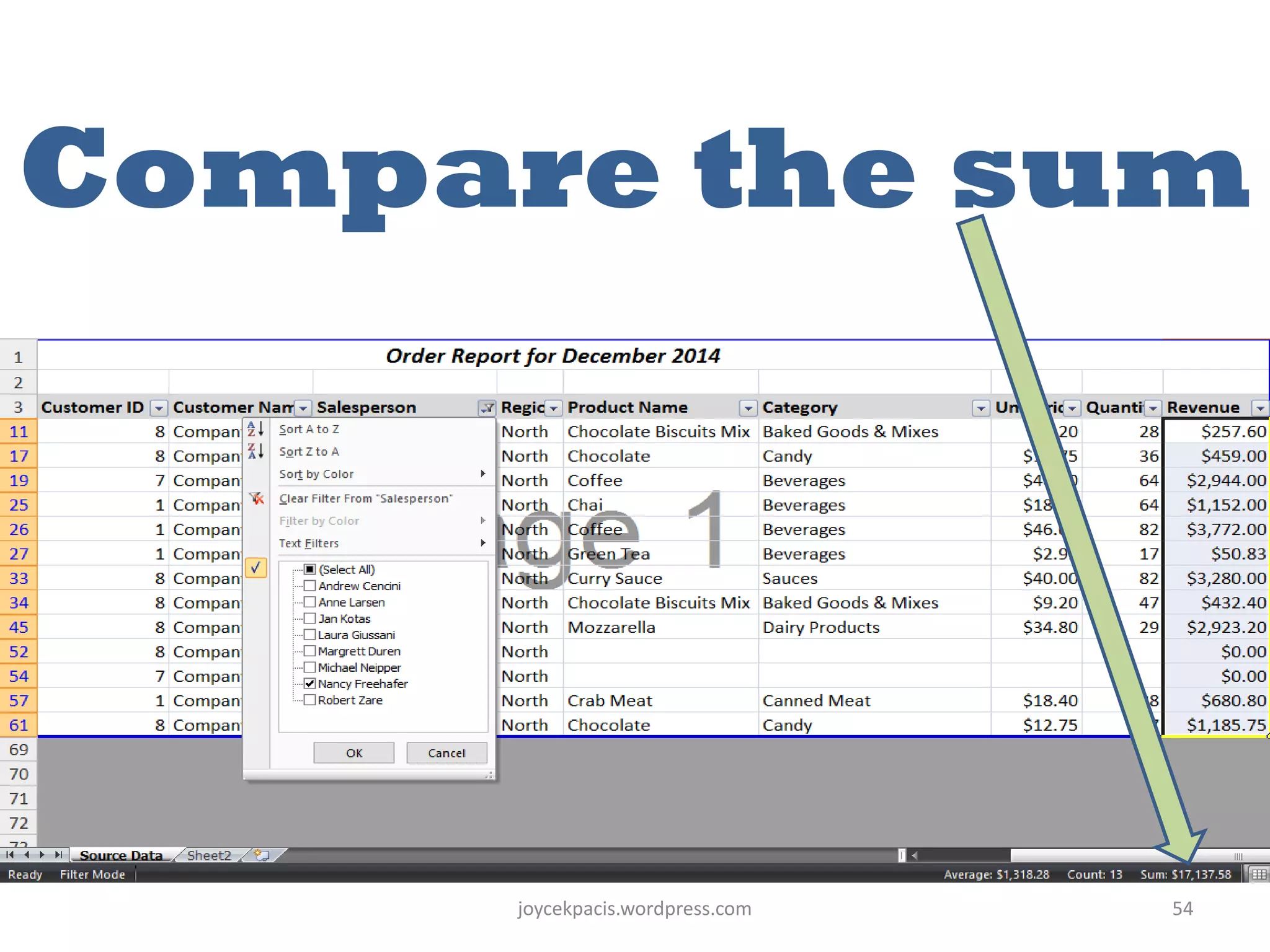The width and height of the screenshot is (1270, 952).
Task: Check the Michael Neipper checkbox
Action: pos(310,667)
